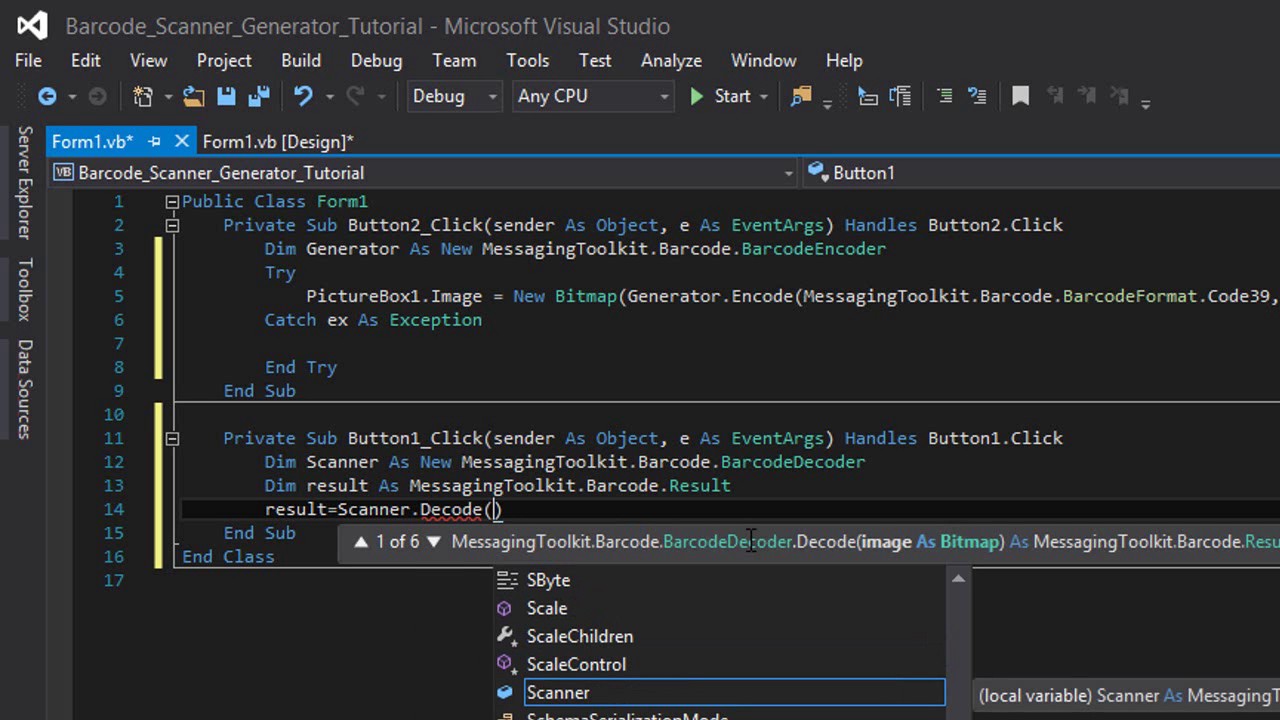This screenshot has width=1280, height=720.
Task: Open the Edit menu
Action: (85, 61)
